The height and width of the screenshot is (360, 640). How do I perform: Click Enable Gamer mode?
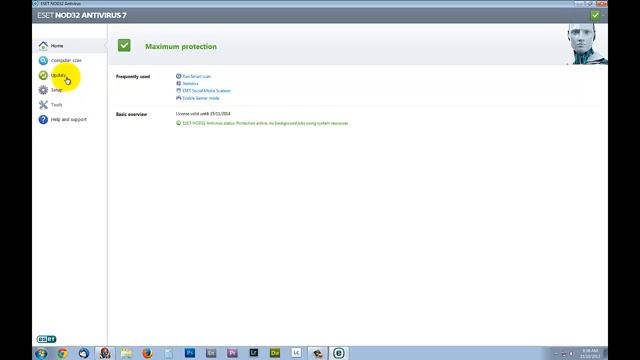click(x=201, y=98)
